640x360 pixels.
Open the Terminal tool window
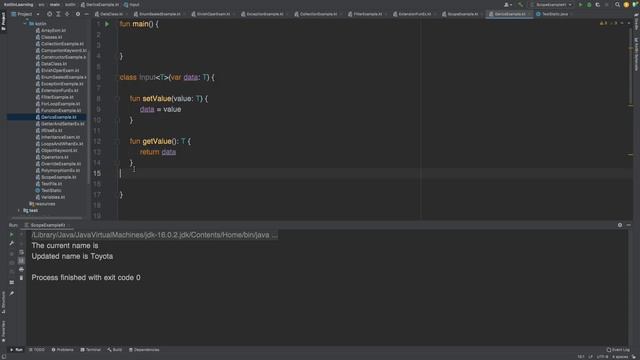click(91, 350)
